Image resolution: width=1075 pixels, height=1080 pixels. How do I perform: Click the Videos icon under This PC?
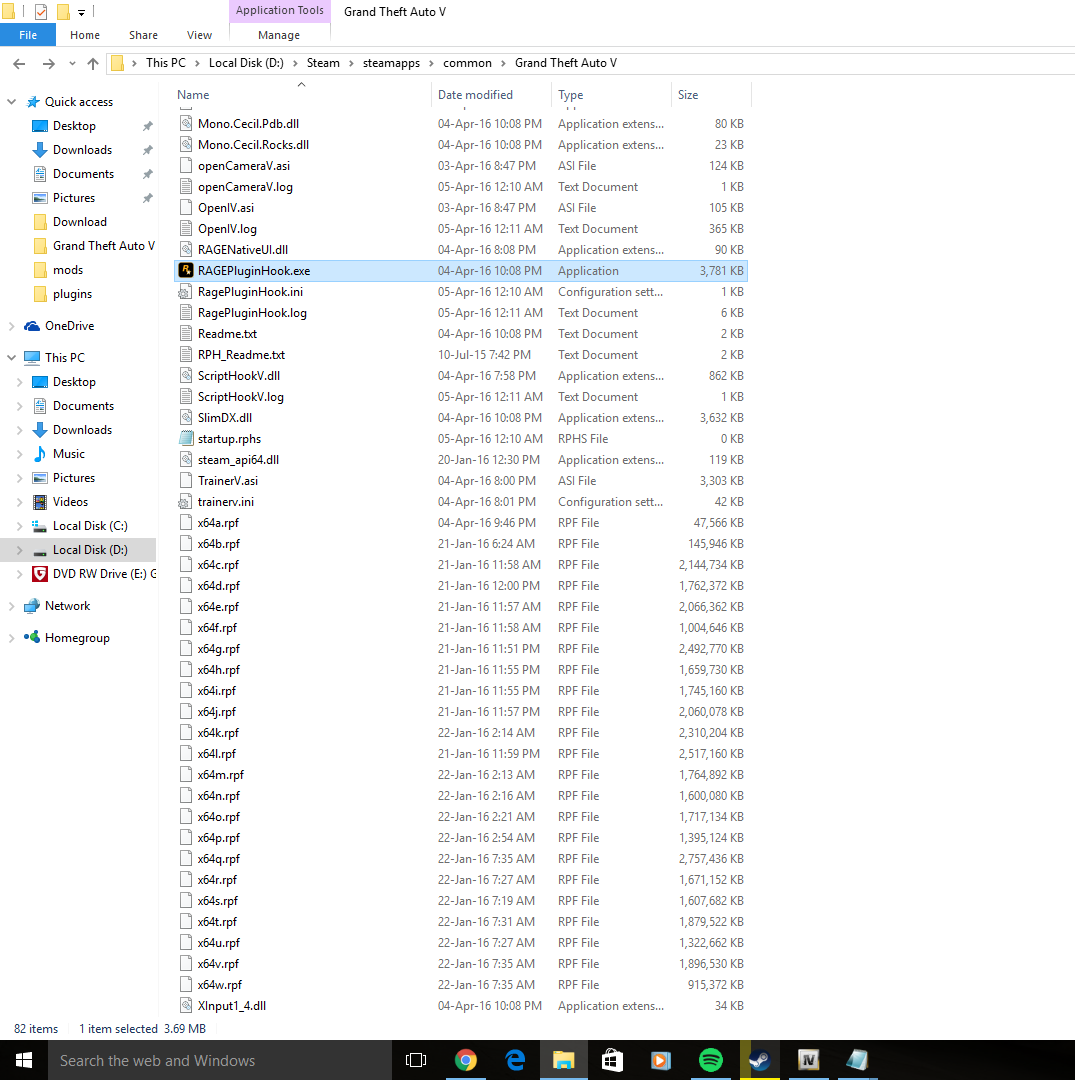[40, 502]
